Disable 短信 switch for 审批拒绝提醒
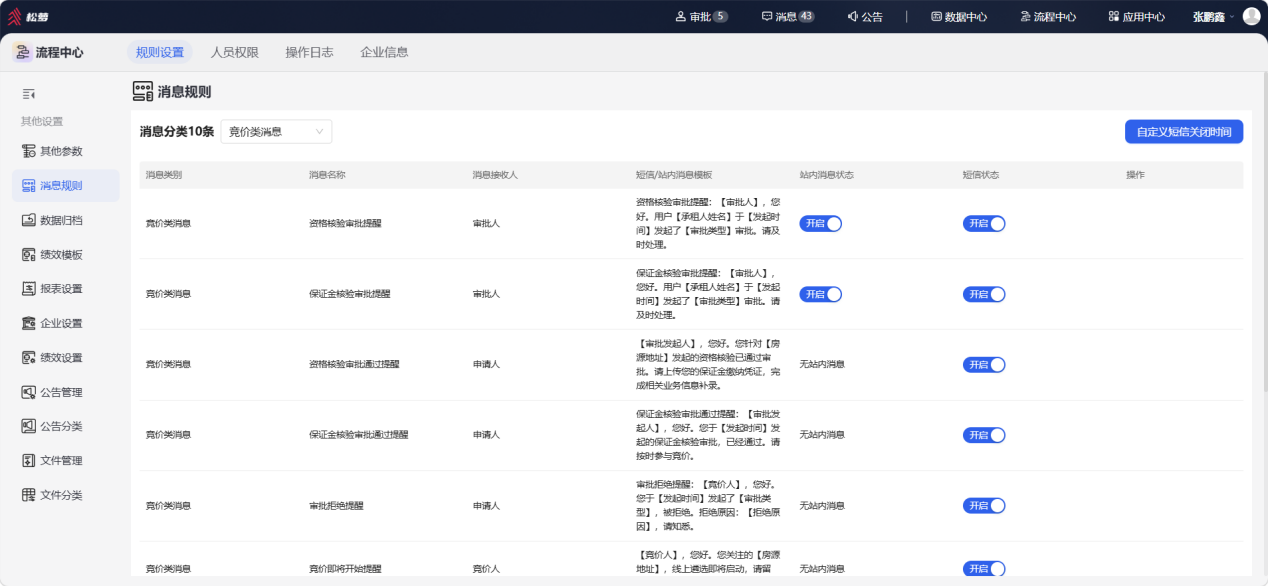 point(984,506)
